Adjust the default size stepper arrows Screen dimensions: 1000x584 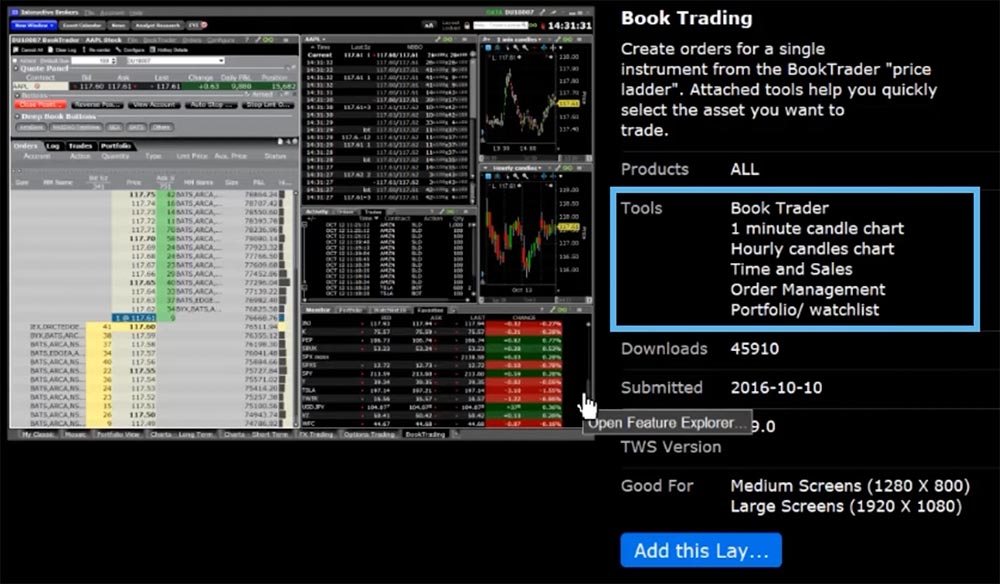112,60
